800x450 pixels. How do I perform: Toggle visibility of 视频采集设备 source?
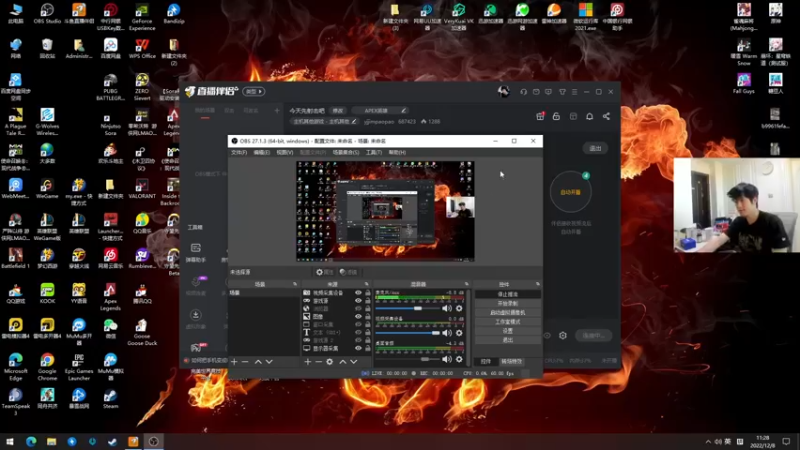[x=358, y=293]
